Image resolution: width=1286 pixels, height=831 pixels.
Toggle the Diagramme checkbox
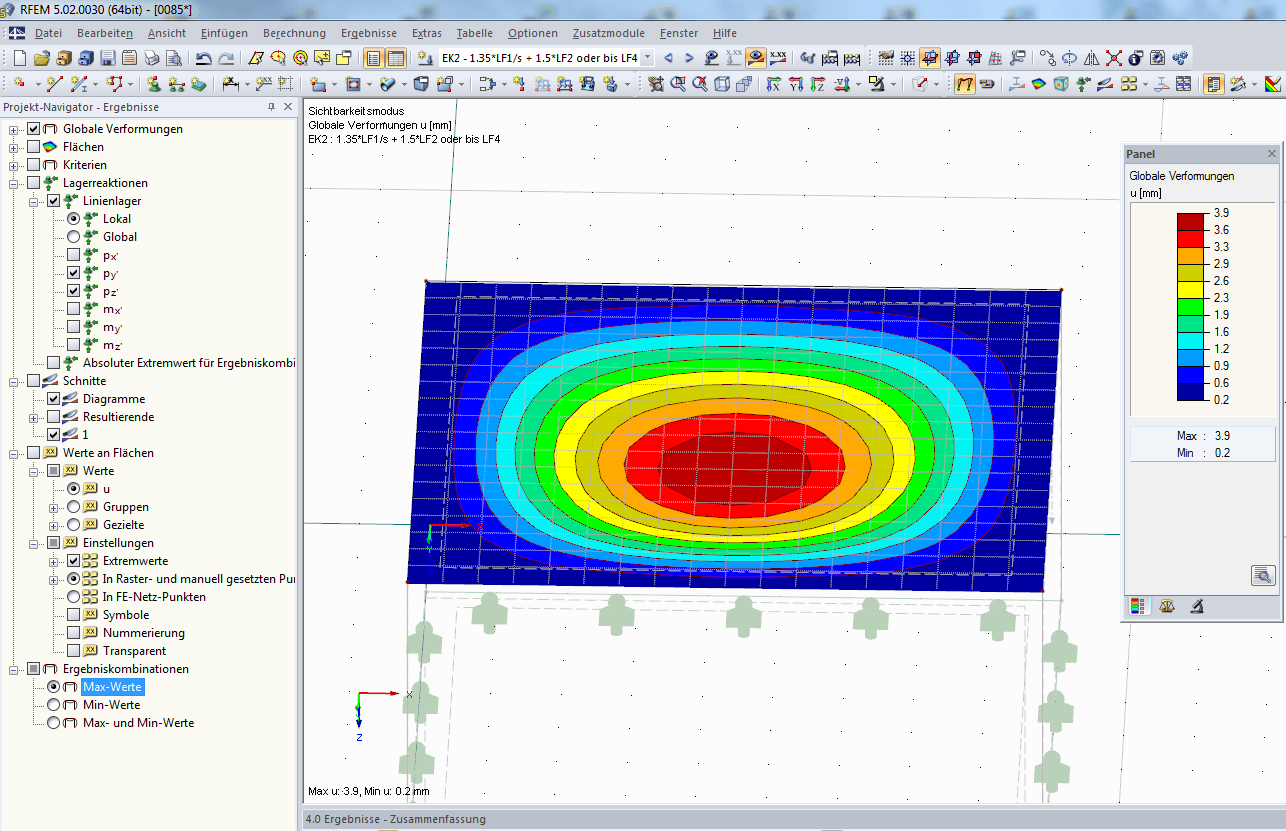(54, 399)
